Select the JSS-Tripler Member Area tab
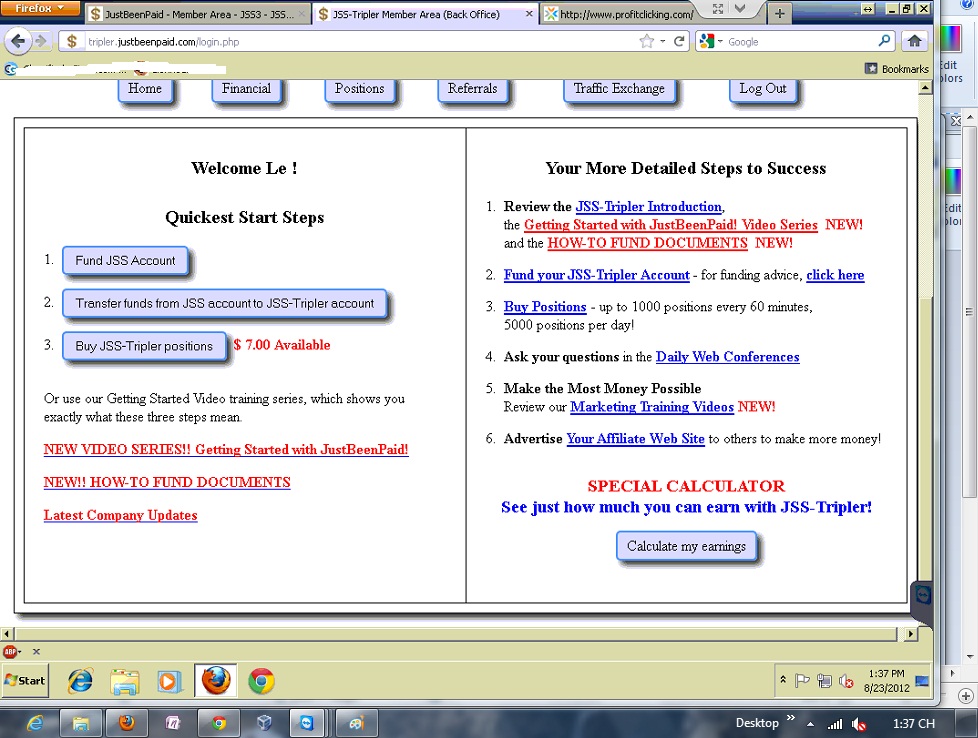Viewport: 978px width, 738px height. pos(424,14)
